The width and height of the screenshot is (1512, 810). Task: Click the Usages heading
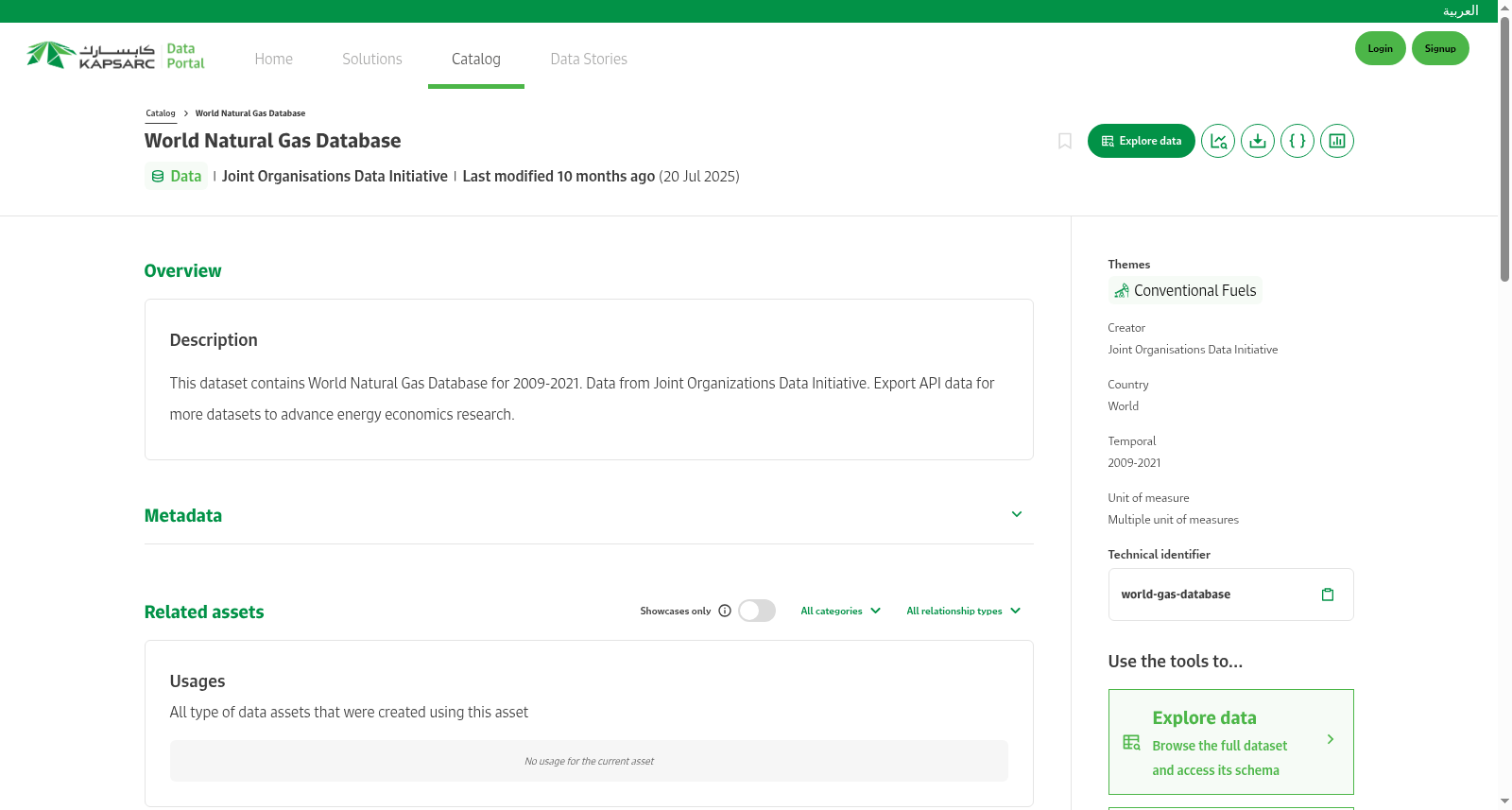coord(198,681)
